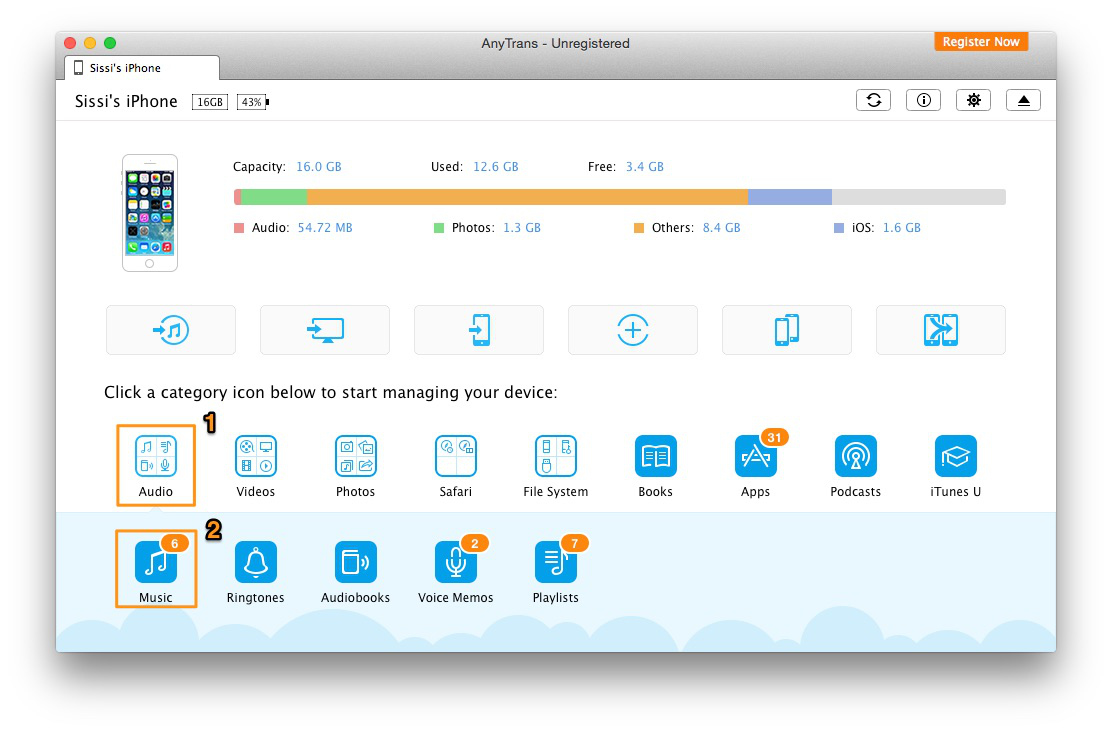This screenshot has height=732, width=1112.
Task: Click the blue iOS segment of storage bar
Action: 790,196
